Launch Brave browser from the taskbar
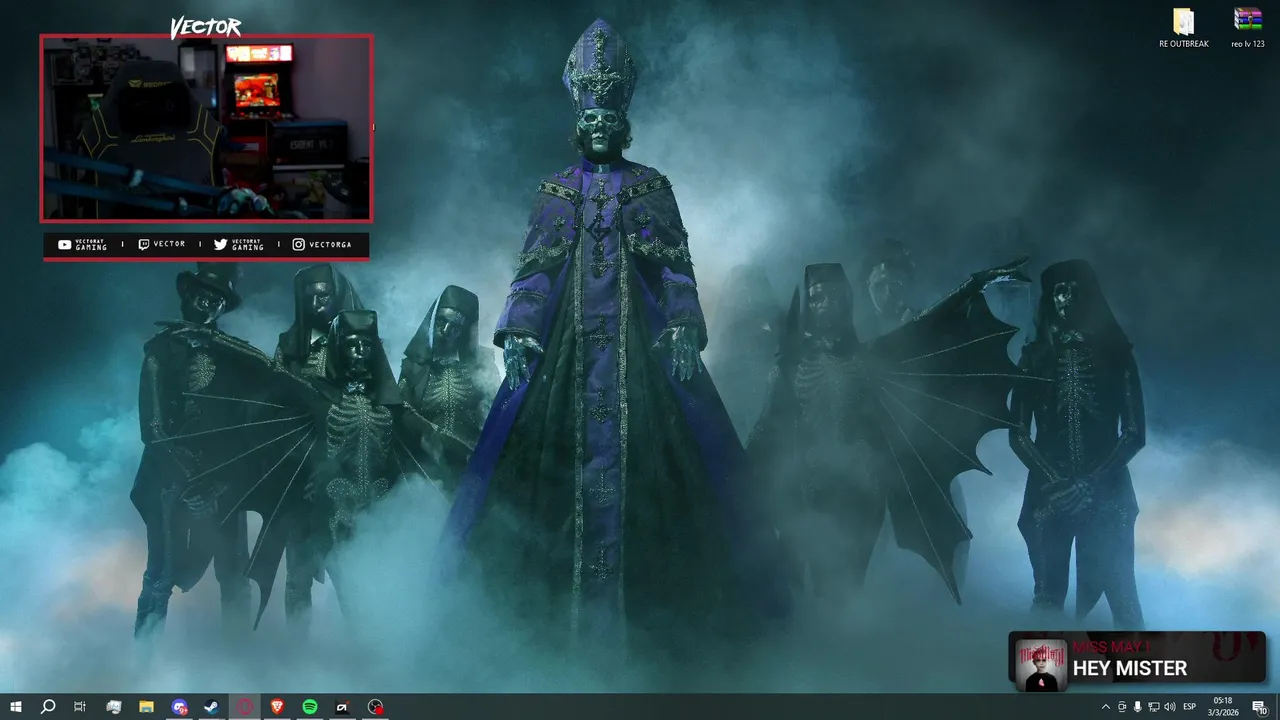The width and height of the screenshot is (1280, 720). pos(277,707)
